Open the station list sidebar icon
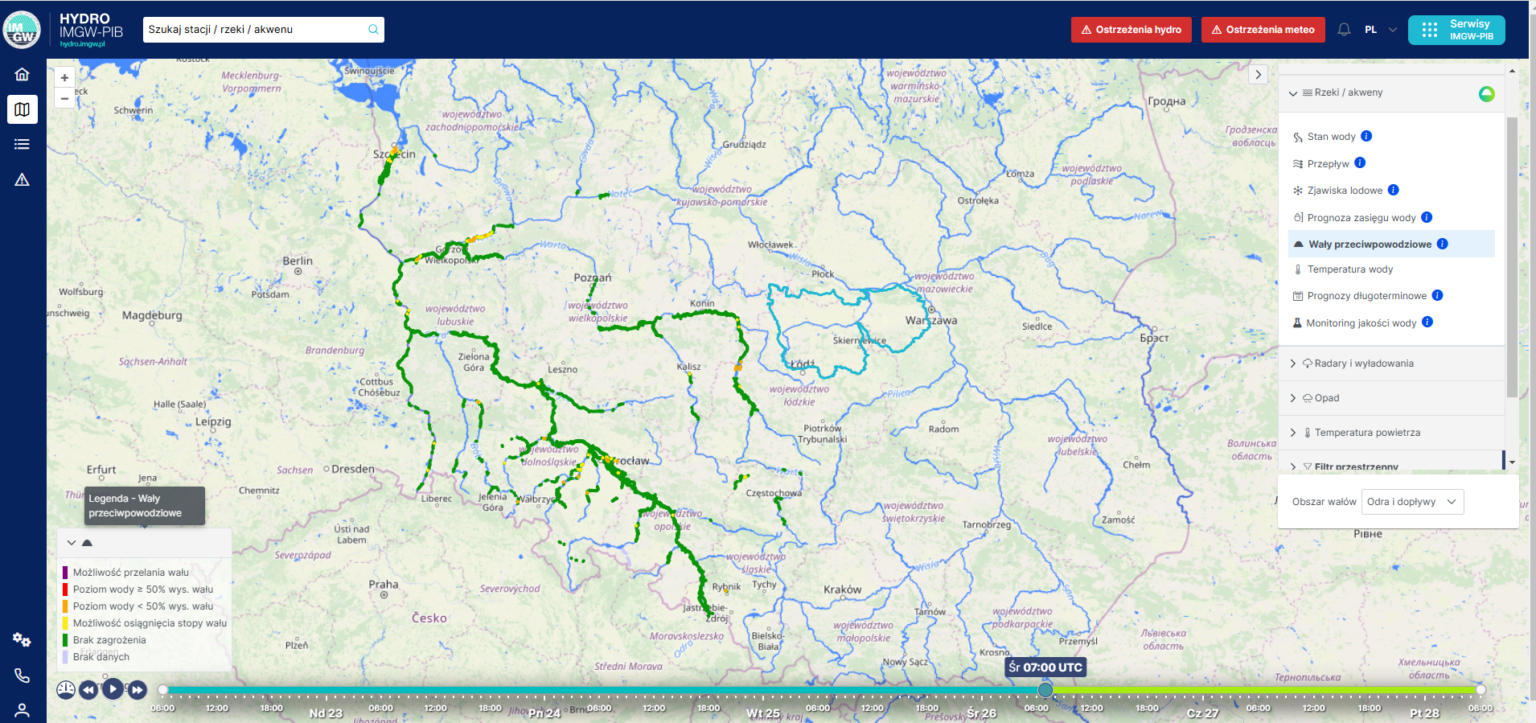This screenshot has width=1536, height=723. pyautogui.click(x=22, y=144)
